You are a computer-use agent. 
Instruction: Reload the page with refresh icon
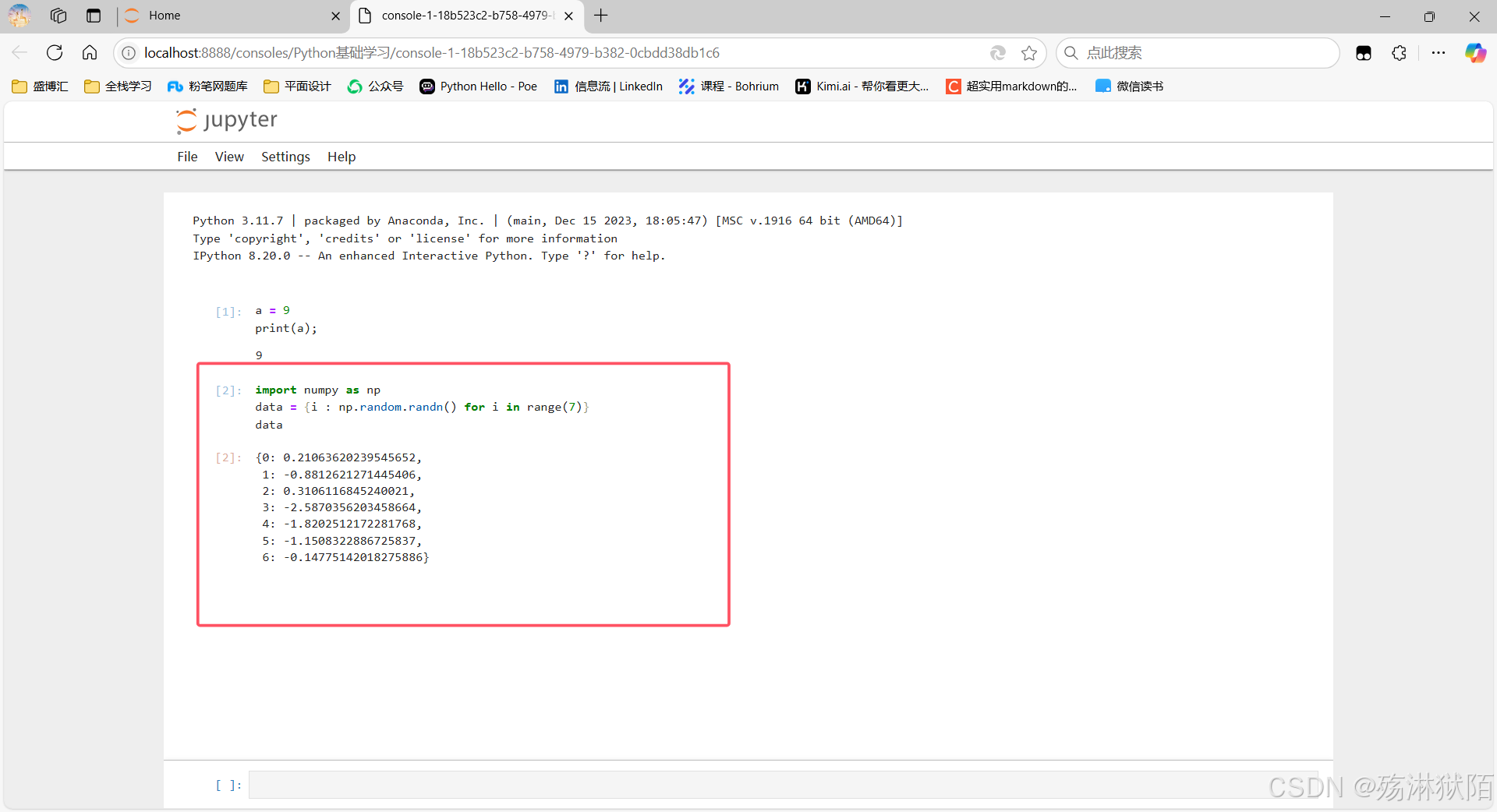55,52
